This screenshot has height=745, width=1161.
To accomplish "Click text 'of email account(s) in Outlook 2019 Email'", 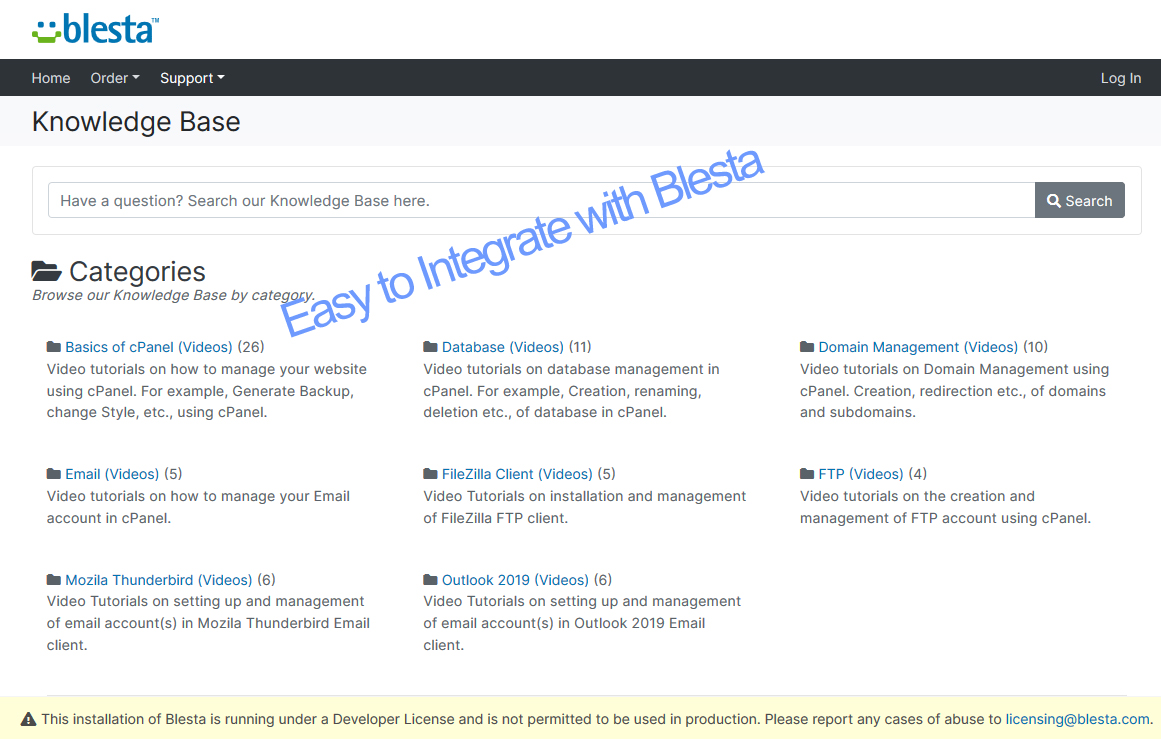I will click(563, 624).
